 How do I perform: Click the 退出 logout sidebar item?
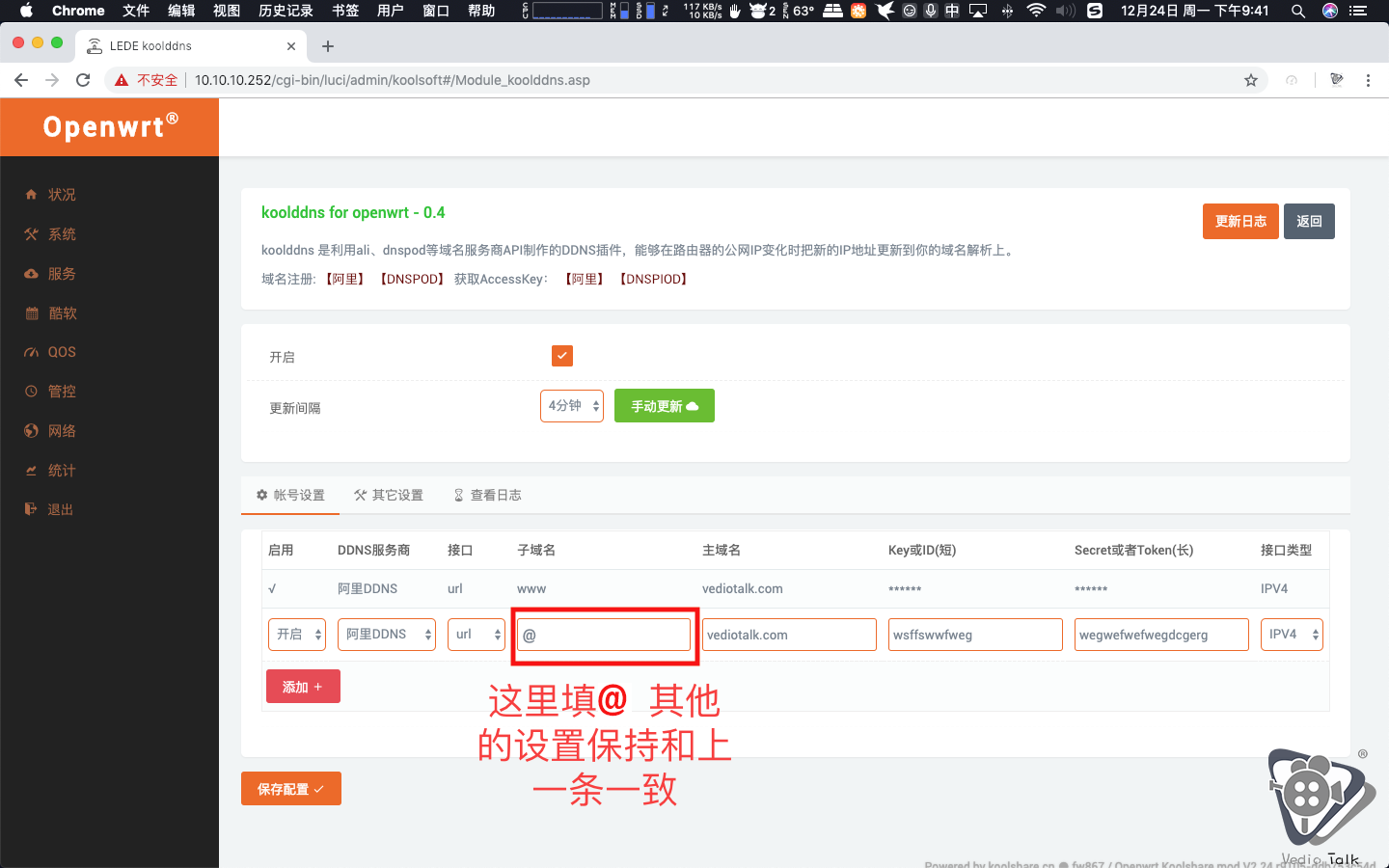pyautogui.click(x=60, y=509)
